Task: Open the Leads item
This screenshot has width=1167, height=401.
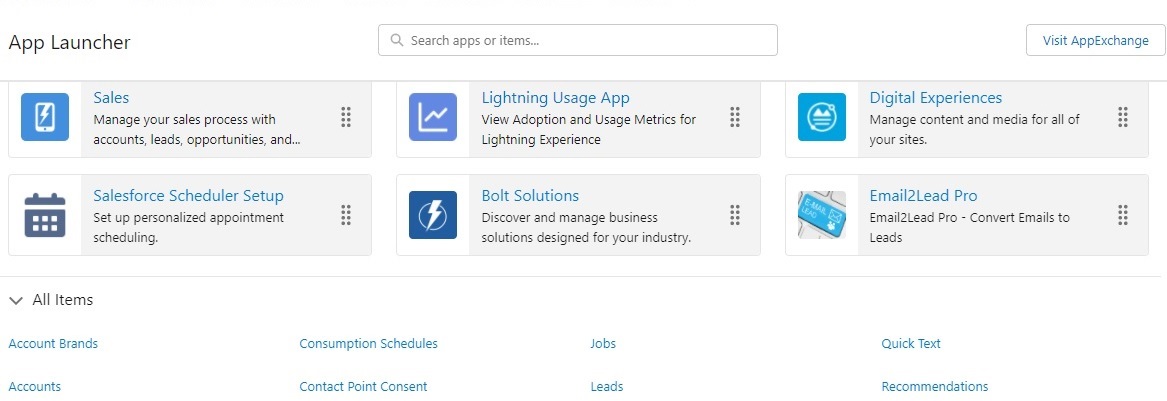Action: click(607, 387)
